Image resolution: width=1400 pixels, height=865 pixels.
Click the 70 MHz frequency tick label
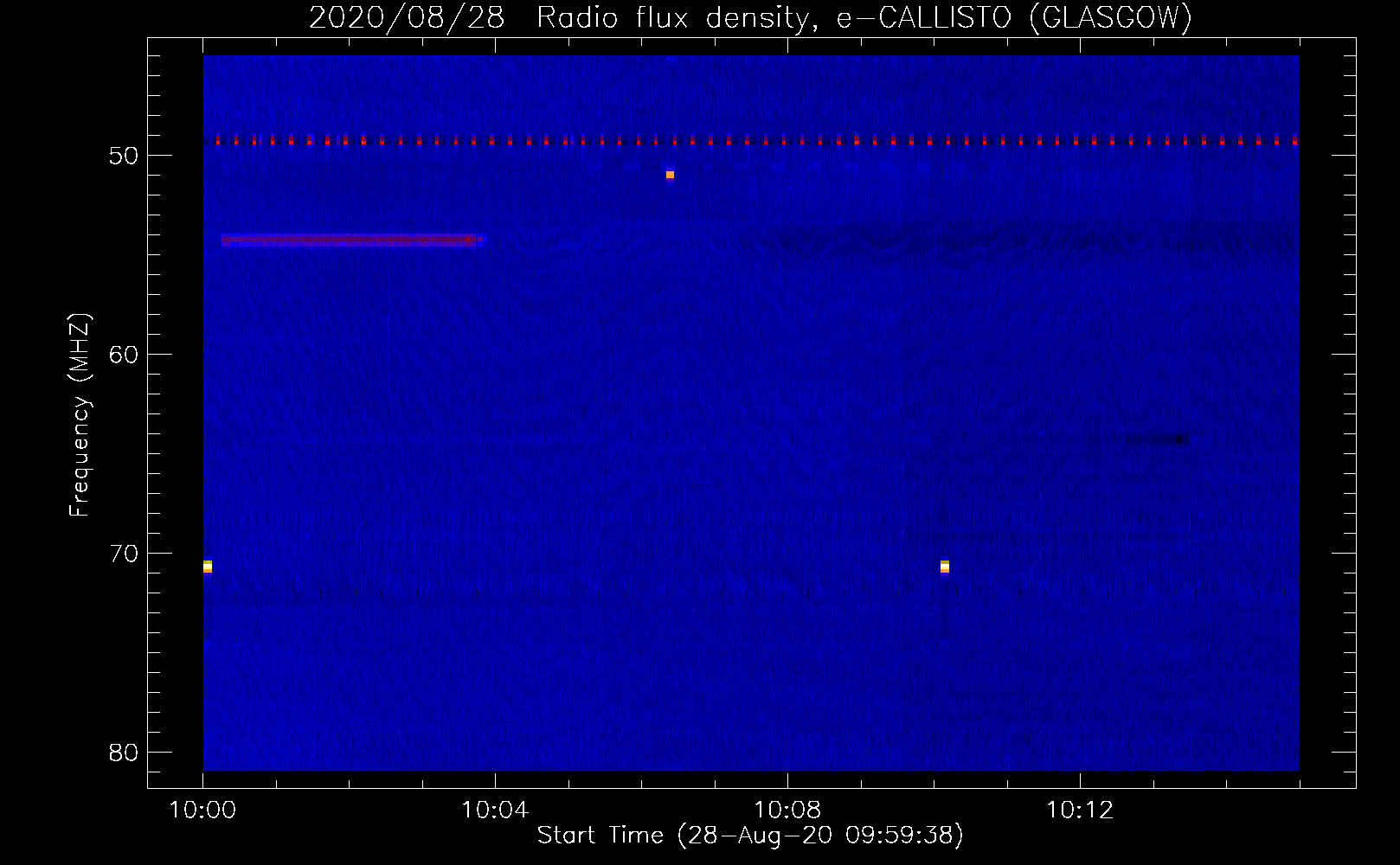(124, 554)
